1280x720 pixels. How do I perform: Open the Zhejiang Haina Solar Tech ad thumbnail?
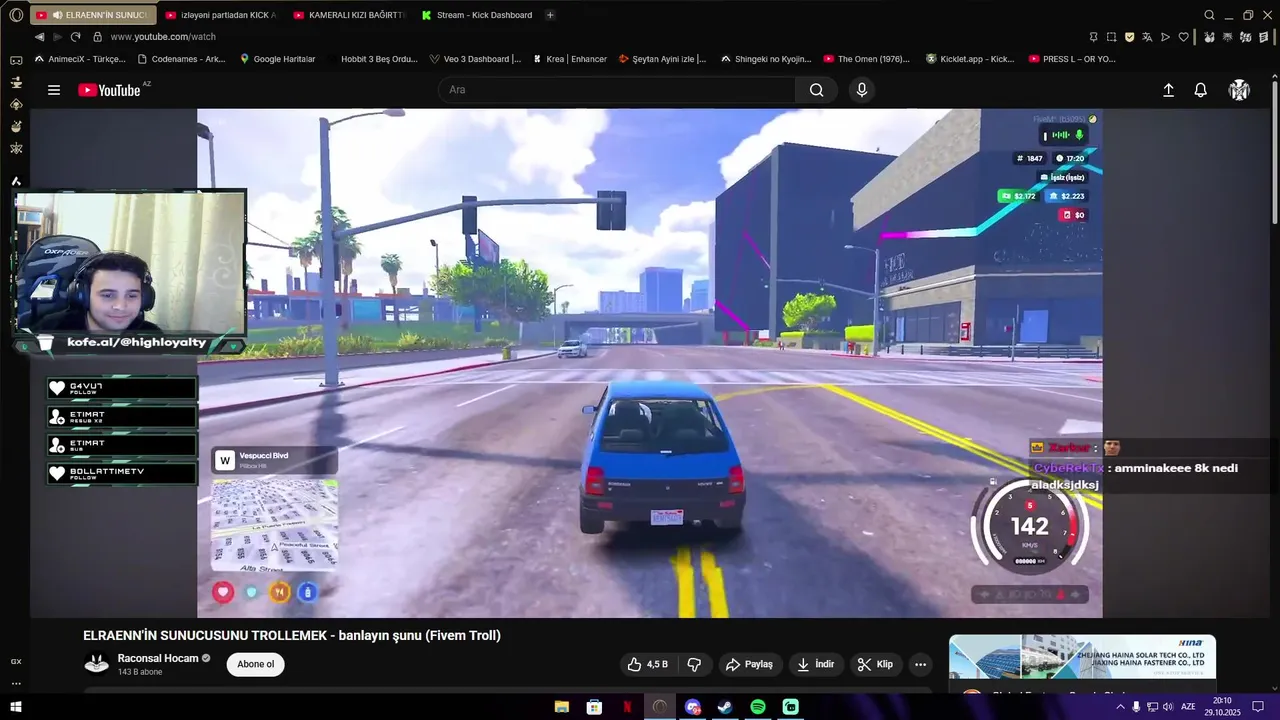pyautogui.click(x=1082, y=656)
